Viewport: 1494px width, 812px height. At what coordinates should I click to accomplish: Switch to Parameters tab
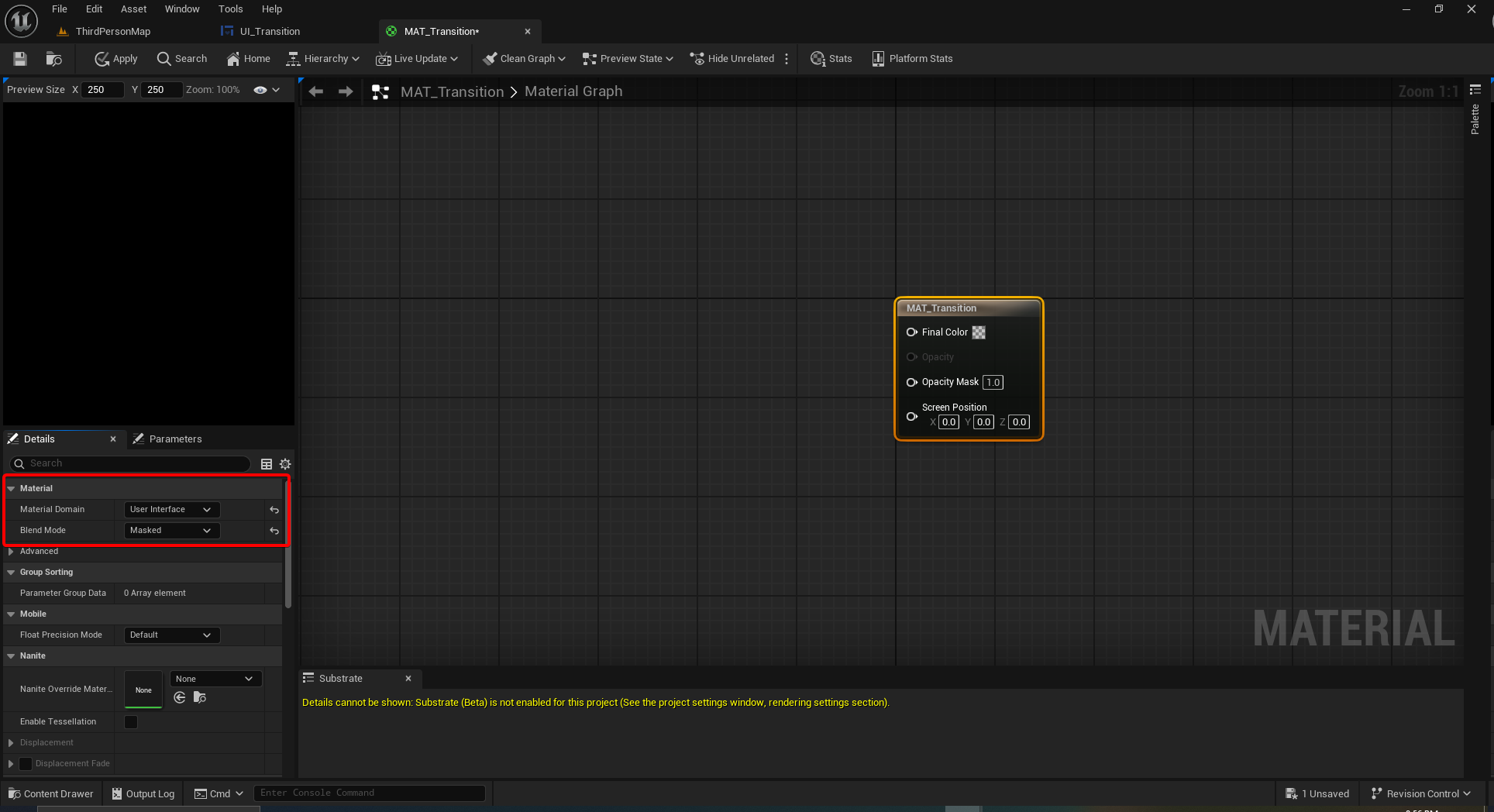click(167, 439)
